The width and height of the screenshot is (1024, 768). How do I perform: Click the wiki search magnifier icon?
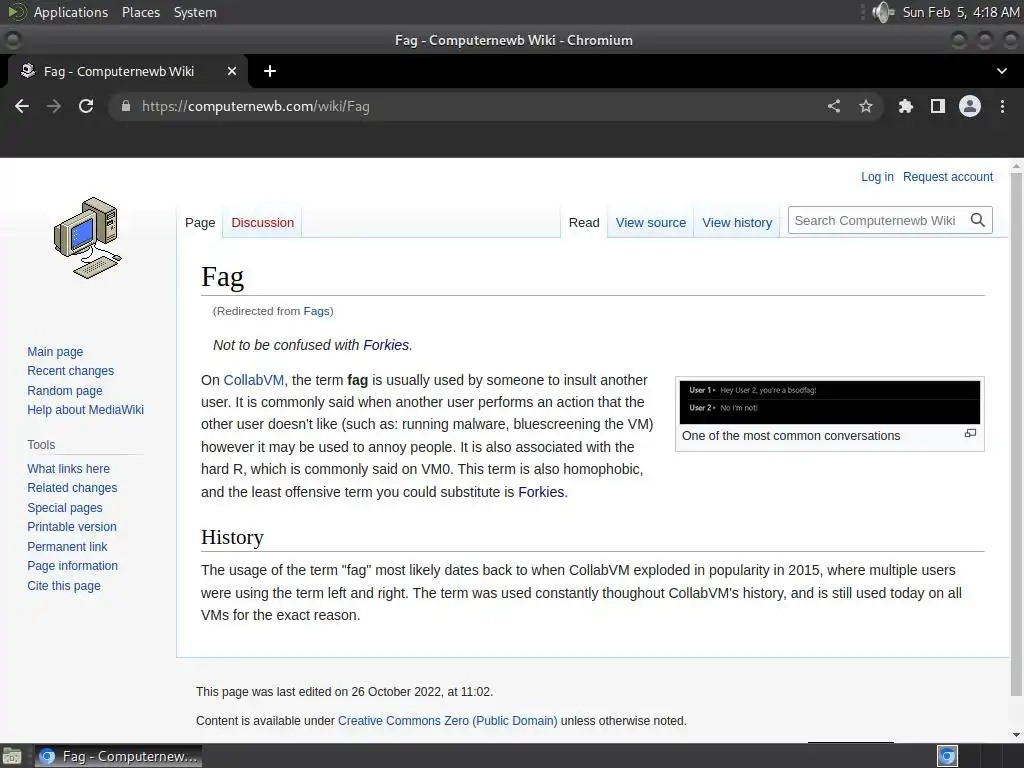pos(978,220)
